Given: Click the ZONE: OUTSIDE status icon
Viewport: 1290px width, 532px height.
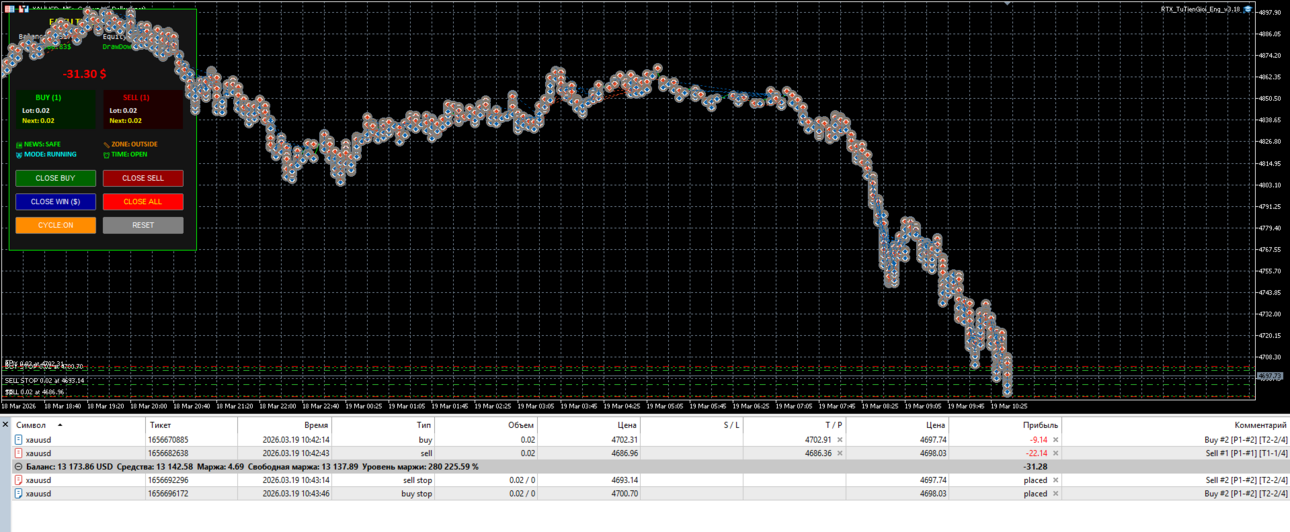Looking at the screenshot, I should click(107, 145).
